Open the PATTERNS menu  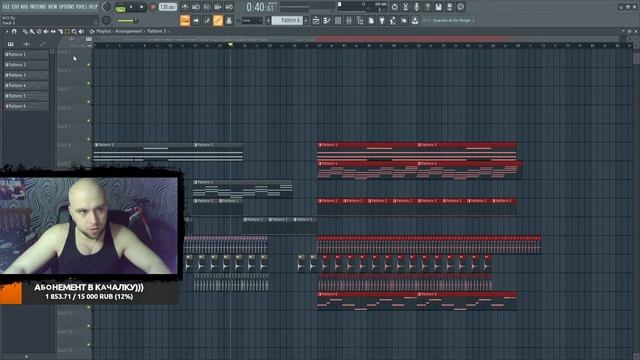pos(38,7)
